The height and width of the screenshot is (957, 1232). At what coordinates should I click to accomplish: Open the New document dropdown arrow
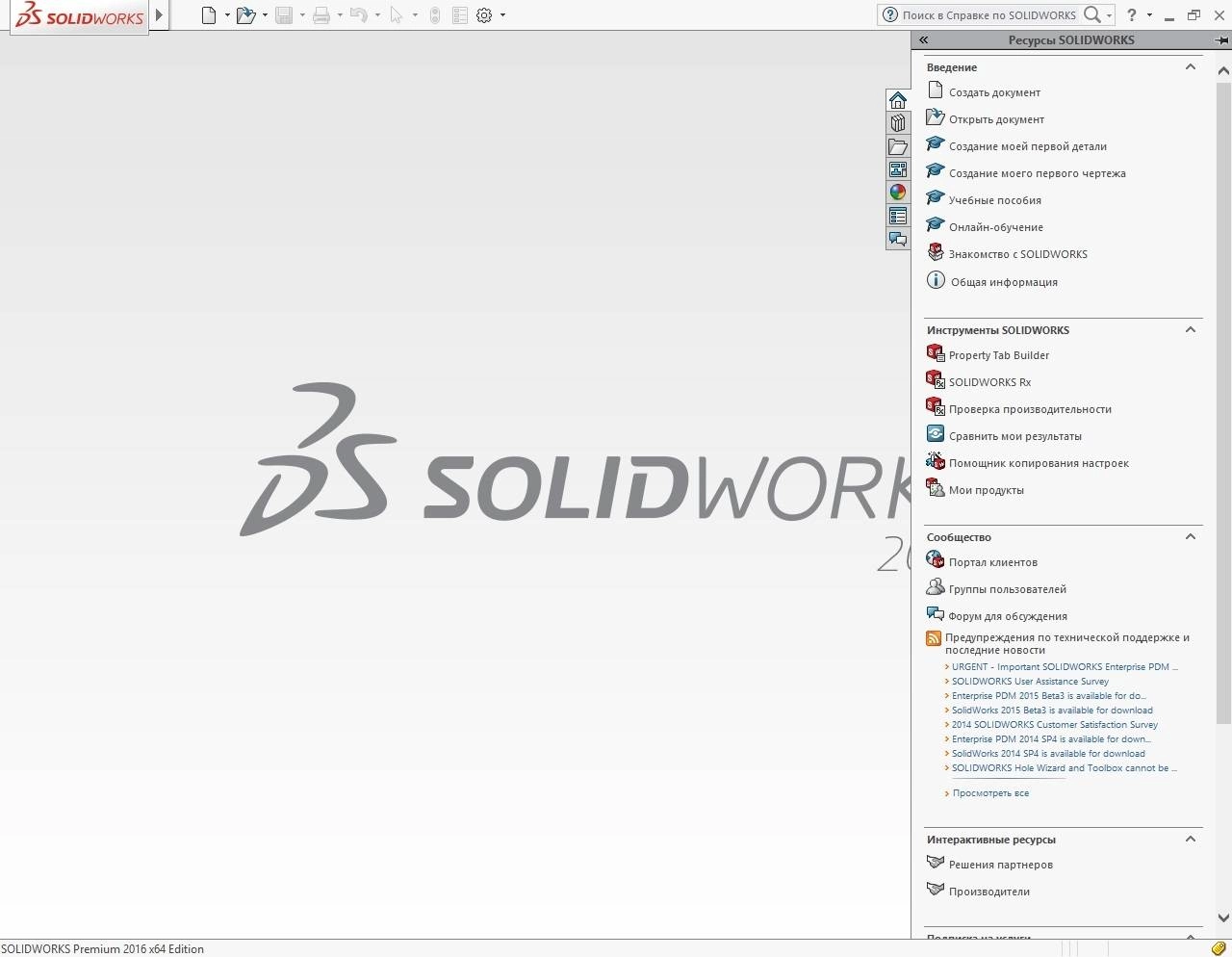coord(227,15)
